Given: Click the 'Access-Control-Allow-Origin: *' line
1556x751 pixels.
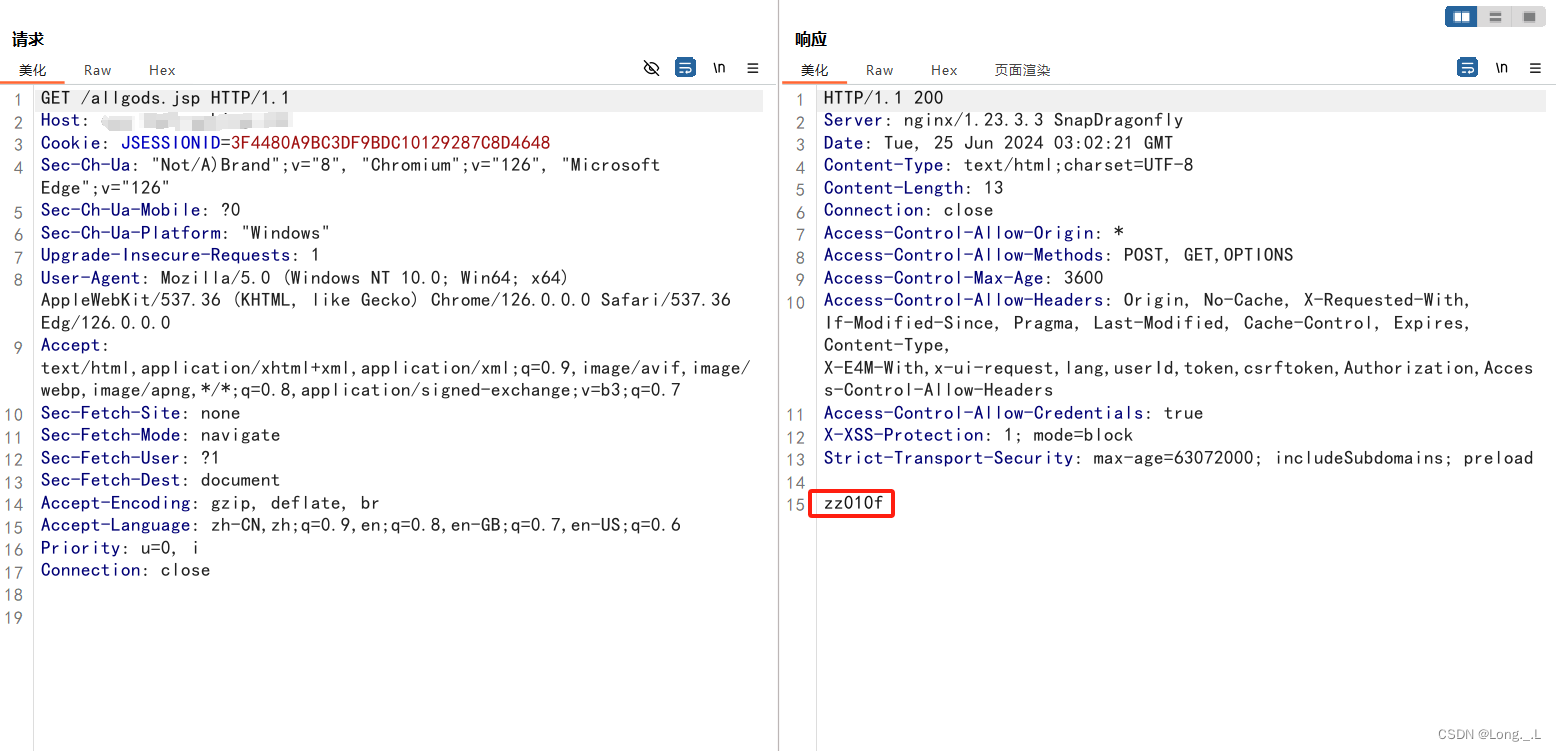Looking at the screenshot, I should click(974, 233).
